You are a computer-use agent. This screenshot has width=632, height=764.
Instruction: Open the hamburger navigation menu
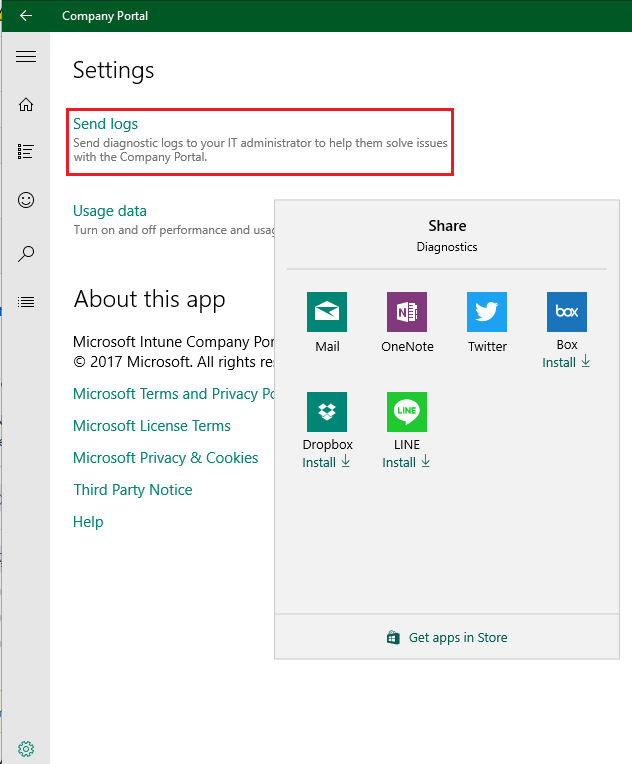[x=26, y=57]
